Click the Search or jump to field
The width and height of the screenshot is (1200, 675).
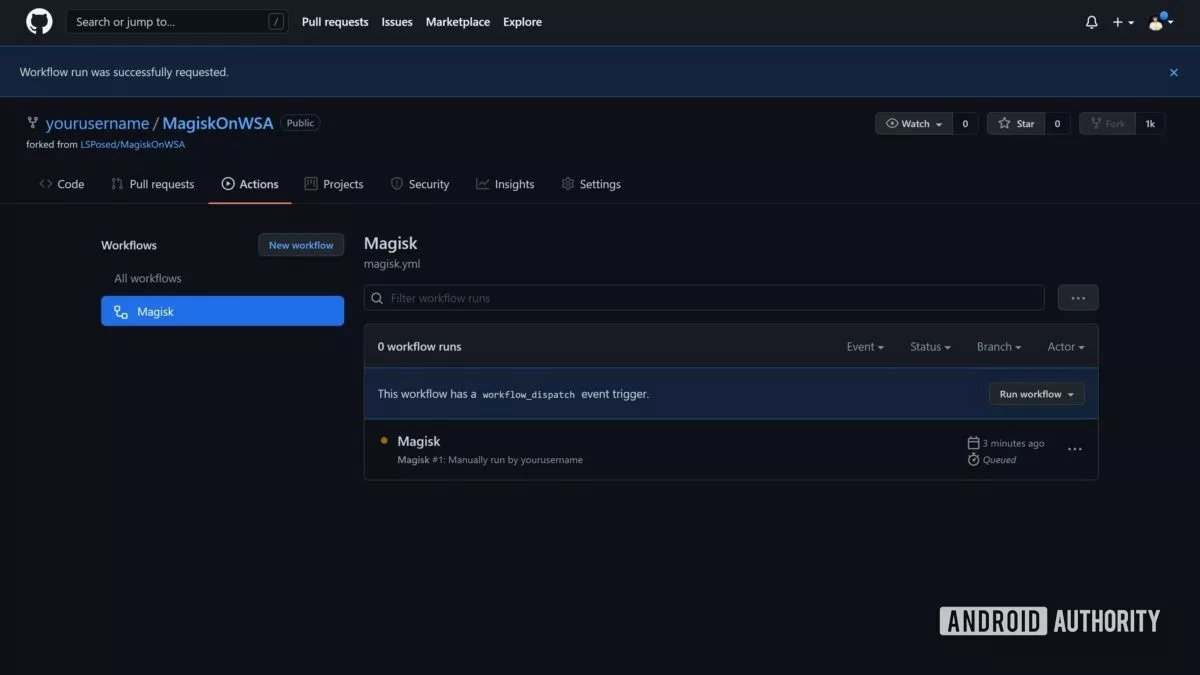tap(177, 22)
